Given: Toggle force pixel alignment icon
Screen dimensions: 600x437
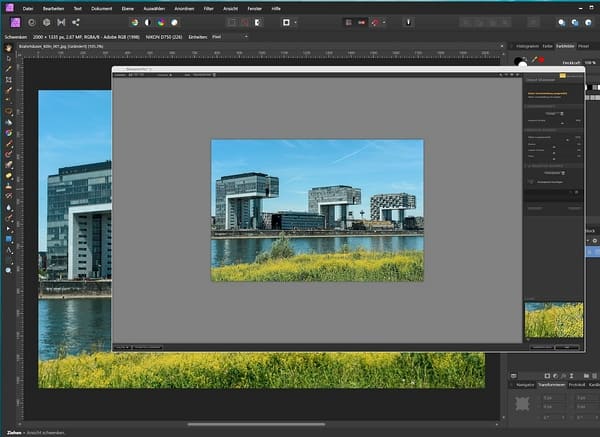Looking at the screenshot, I should [x=349, y=23].
